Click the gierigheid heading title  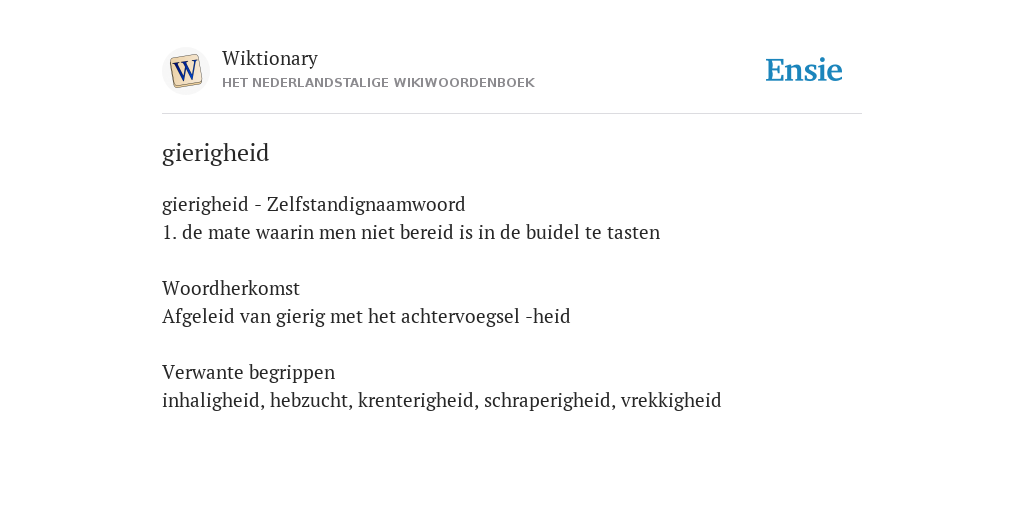216,153
